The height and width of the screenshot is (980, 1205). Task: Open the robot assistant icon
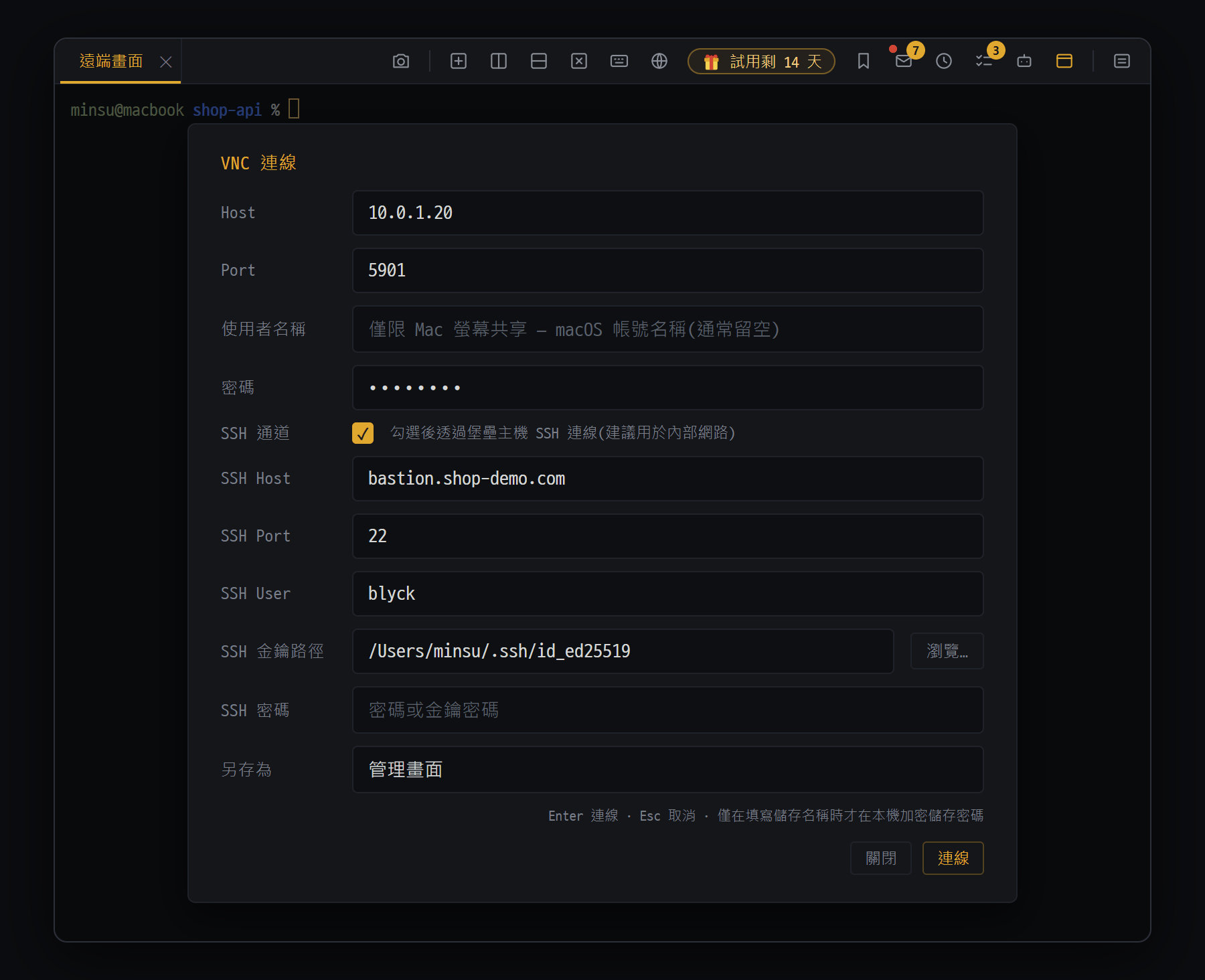point(1024,62)
